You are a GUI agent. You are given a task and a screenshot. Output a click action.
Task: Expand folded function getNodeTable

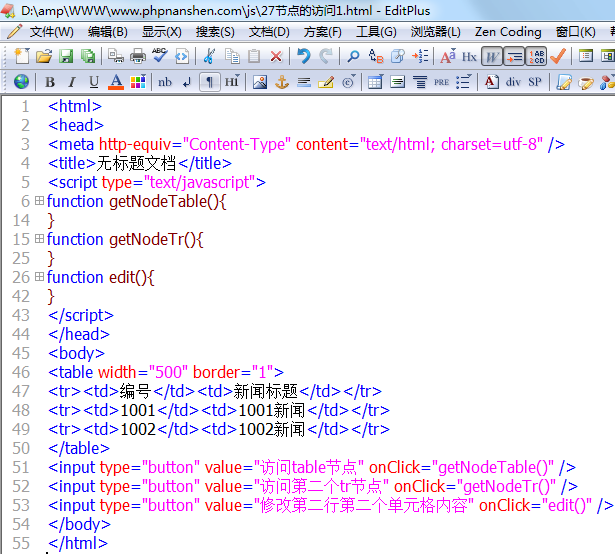(x=39, y=201)
